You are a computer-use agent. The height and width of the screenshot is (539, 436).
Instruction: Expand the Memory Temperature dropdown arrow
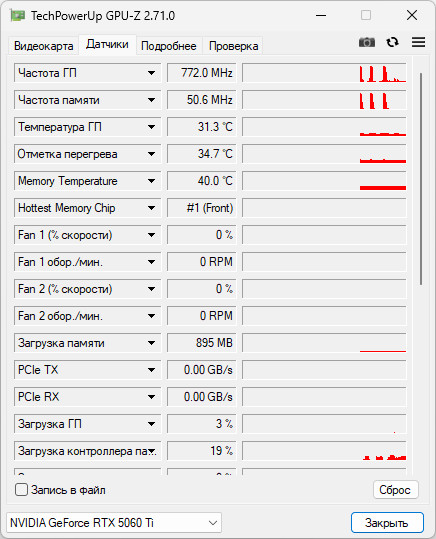point(151,181)
